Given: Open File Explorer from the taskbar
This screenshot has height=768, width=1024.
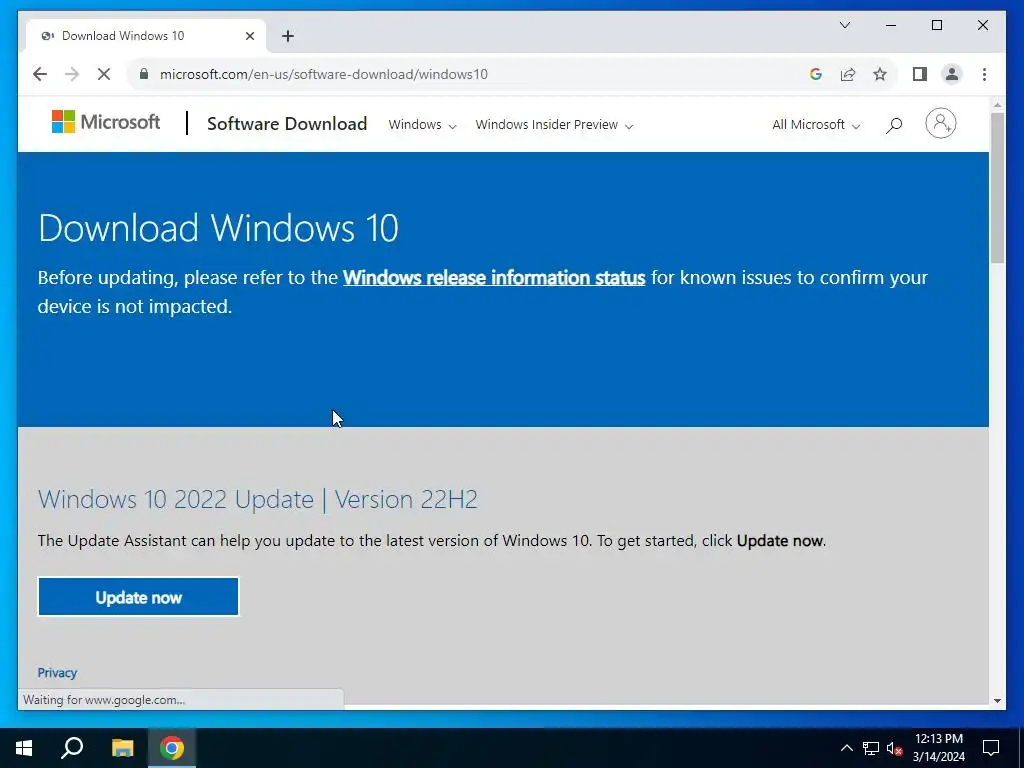Looking at the screenshot, I should point(122,748).
